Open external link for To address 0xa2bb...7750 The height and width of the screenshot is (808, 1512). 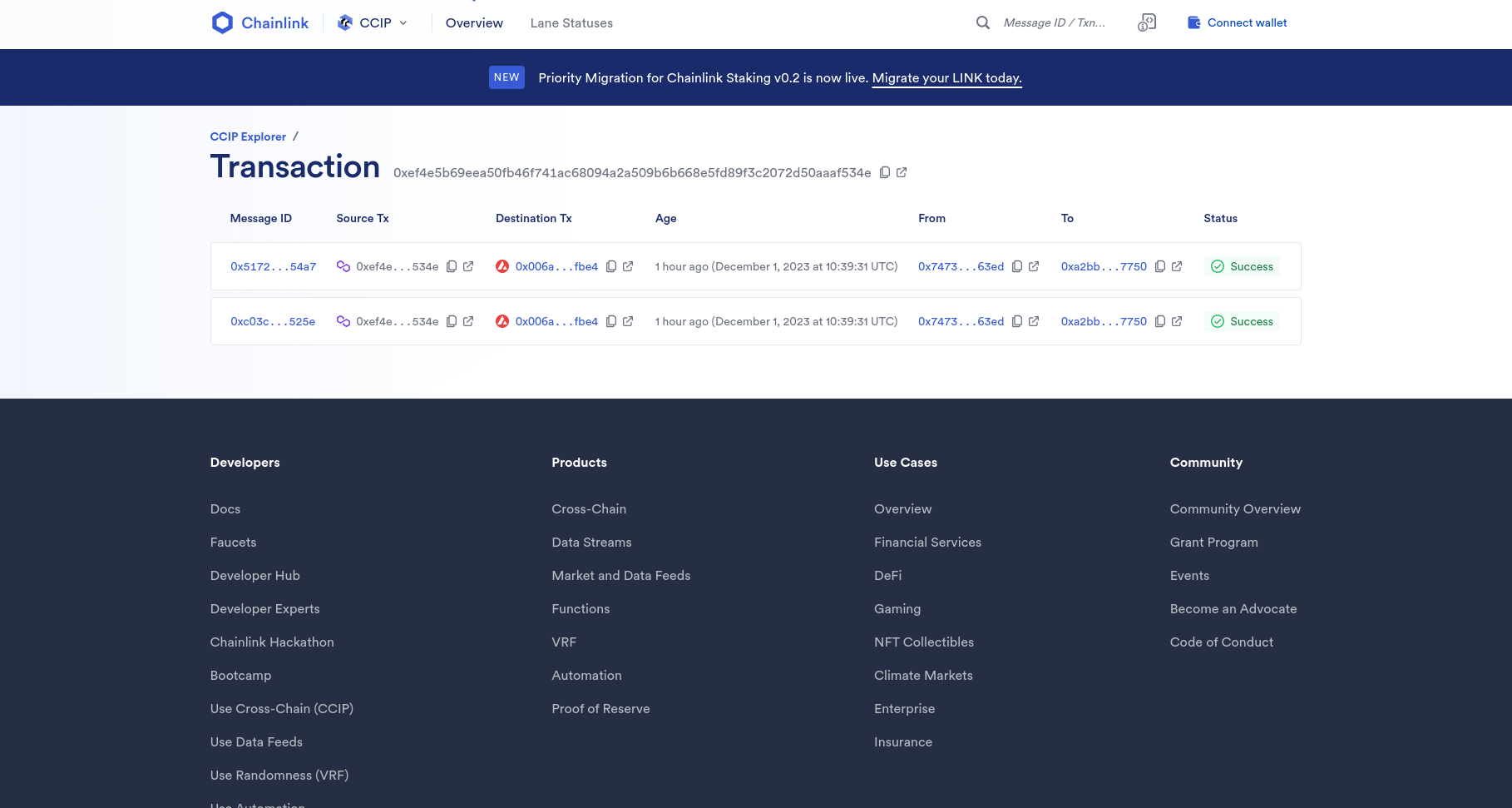(x=1177, y=266)
